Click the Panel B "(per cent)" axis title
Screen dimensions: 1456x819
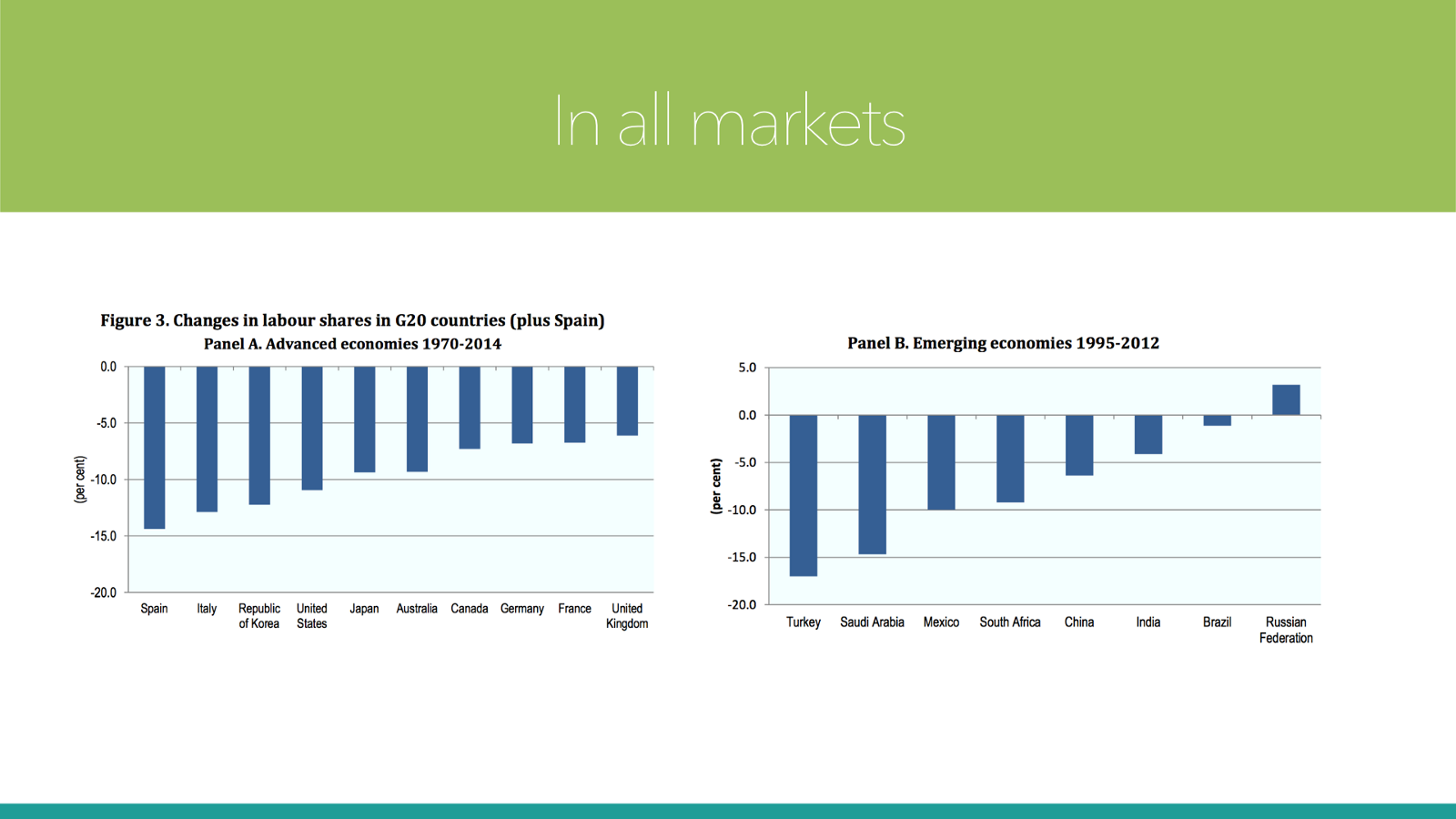(716, 487)
